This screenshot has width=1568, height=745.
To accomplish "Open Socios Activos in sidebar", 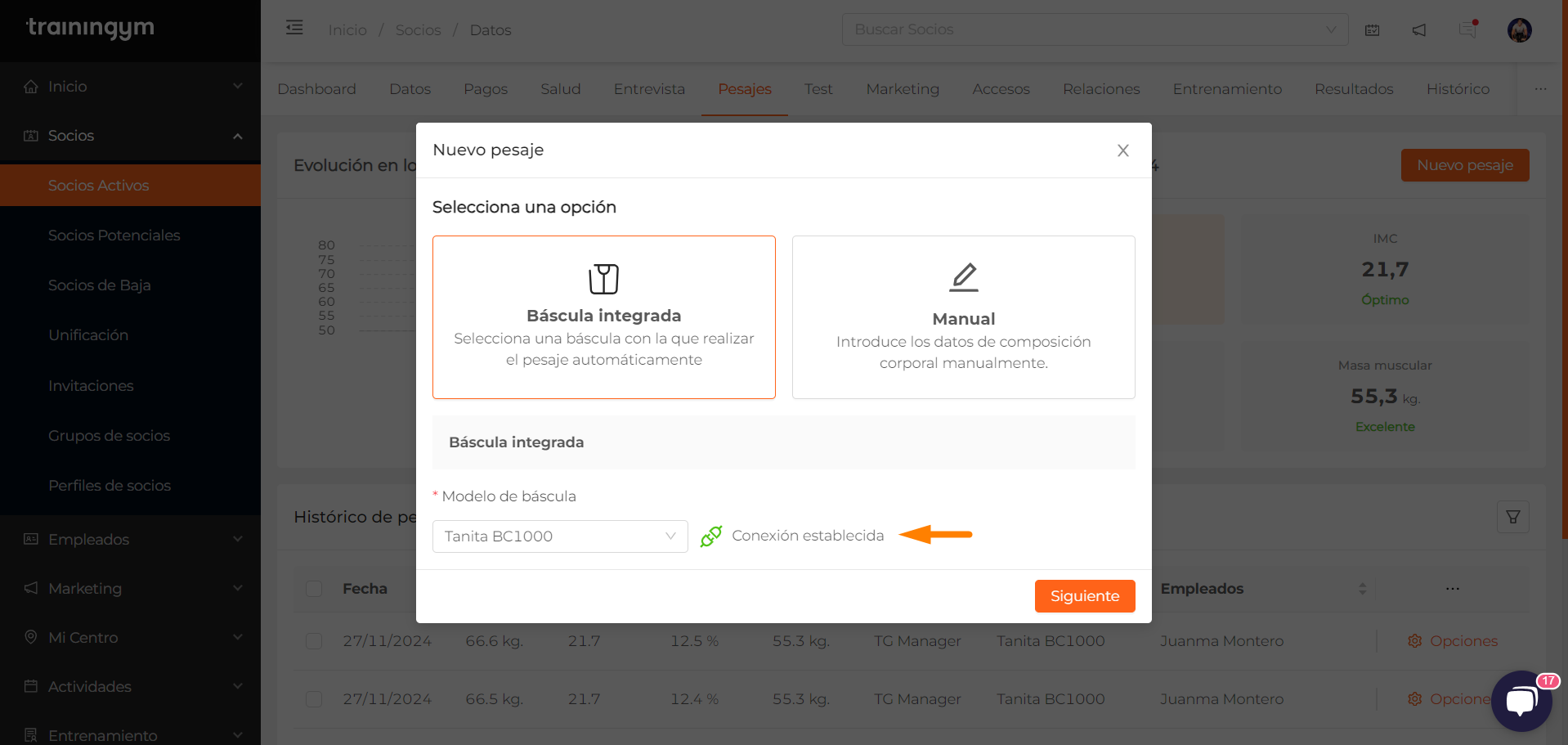I will click(130, 186).
